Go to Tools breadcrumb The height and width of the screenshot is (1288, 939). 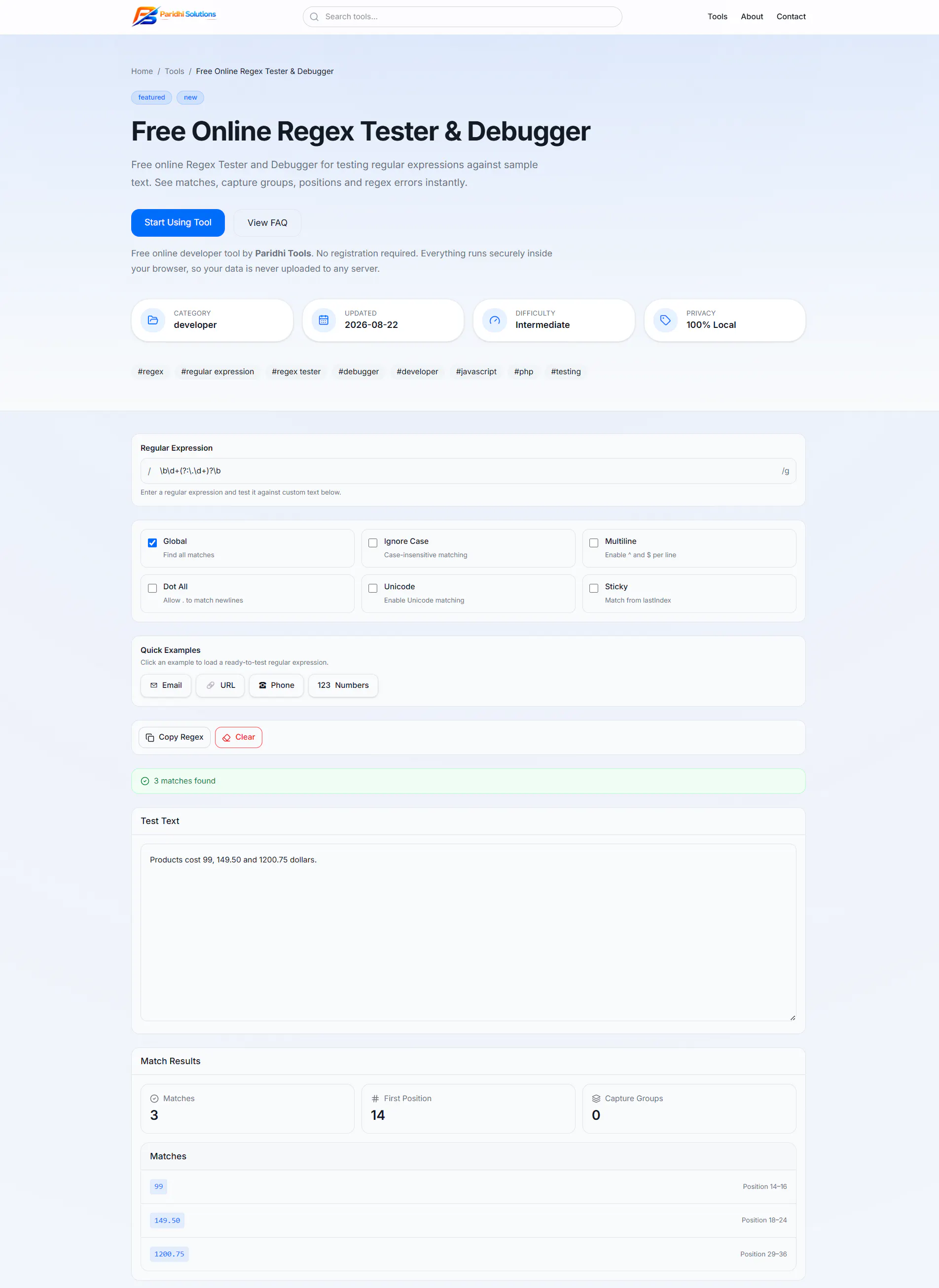point(175,71)
